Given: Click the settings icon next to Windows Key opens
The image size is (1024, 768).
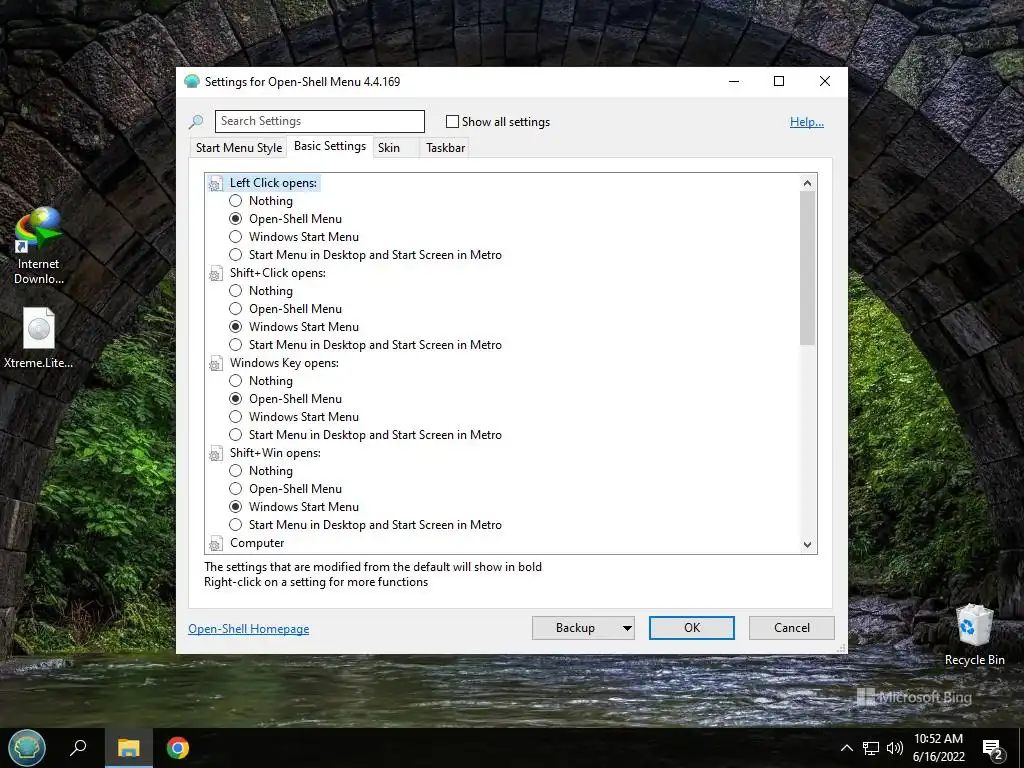Looking at the screenshot, I should click(x=215, y=364).
